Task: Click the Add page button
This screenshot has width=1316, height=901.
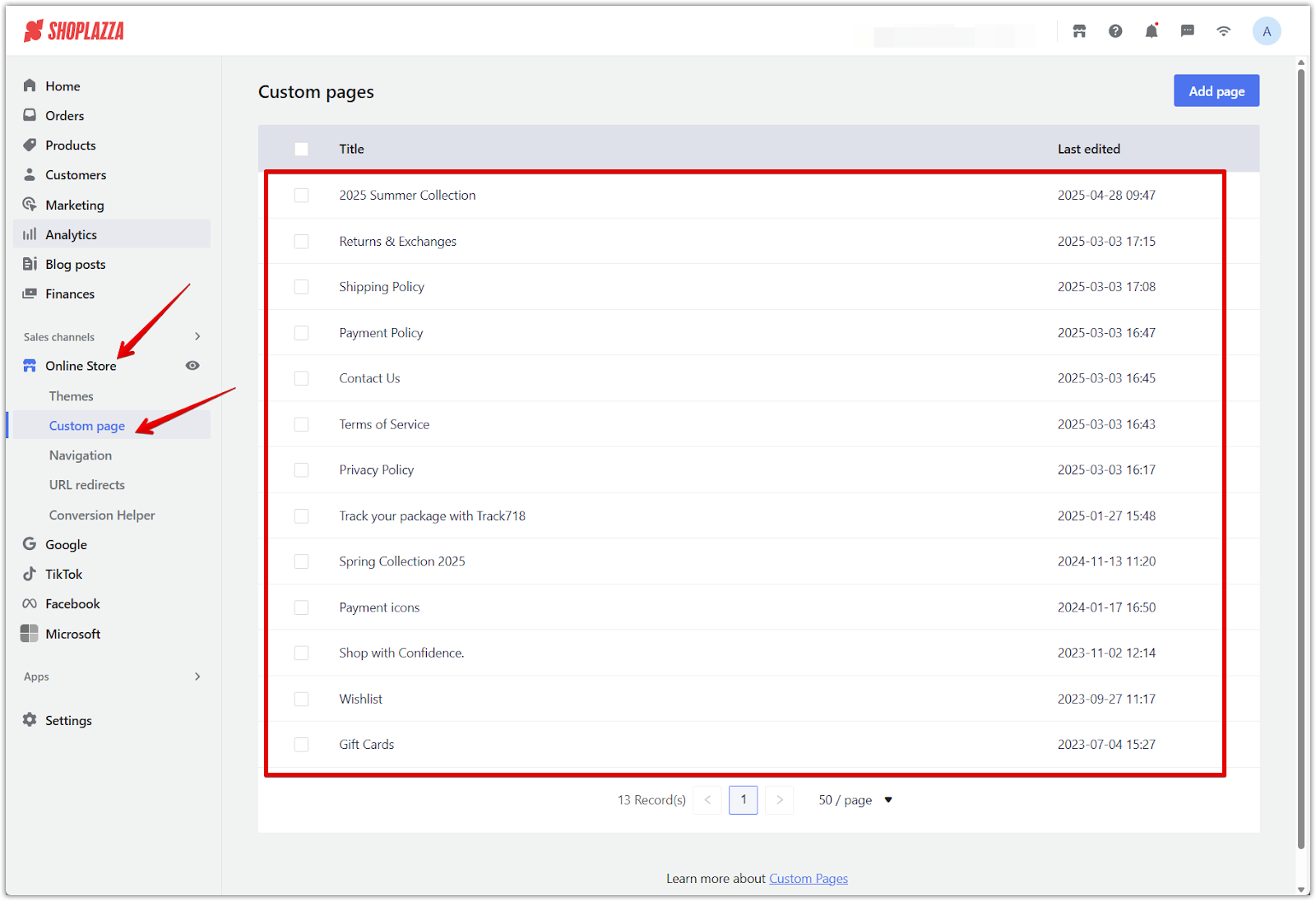Action: click(1216, 91)
